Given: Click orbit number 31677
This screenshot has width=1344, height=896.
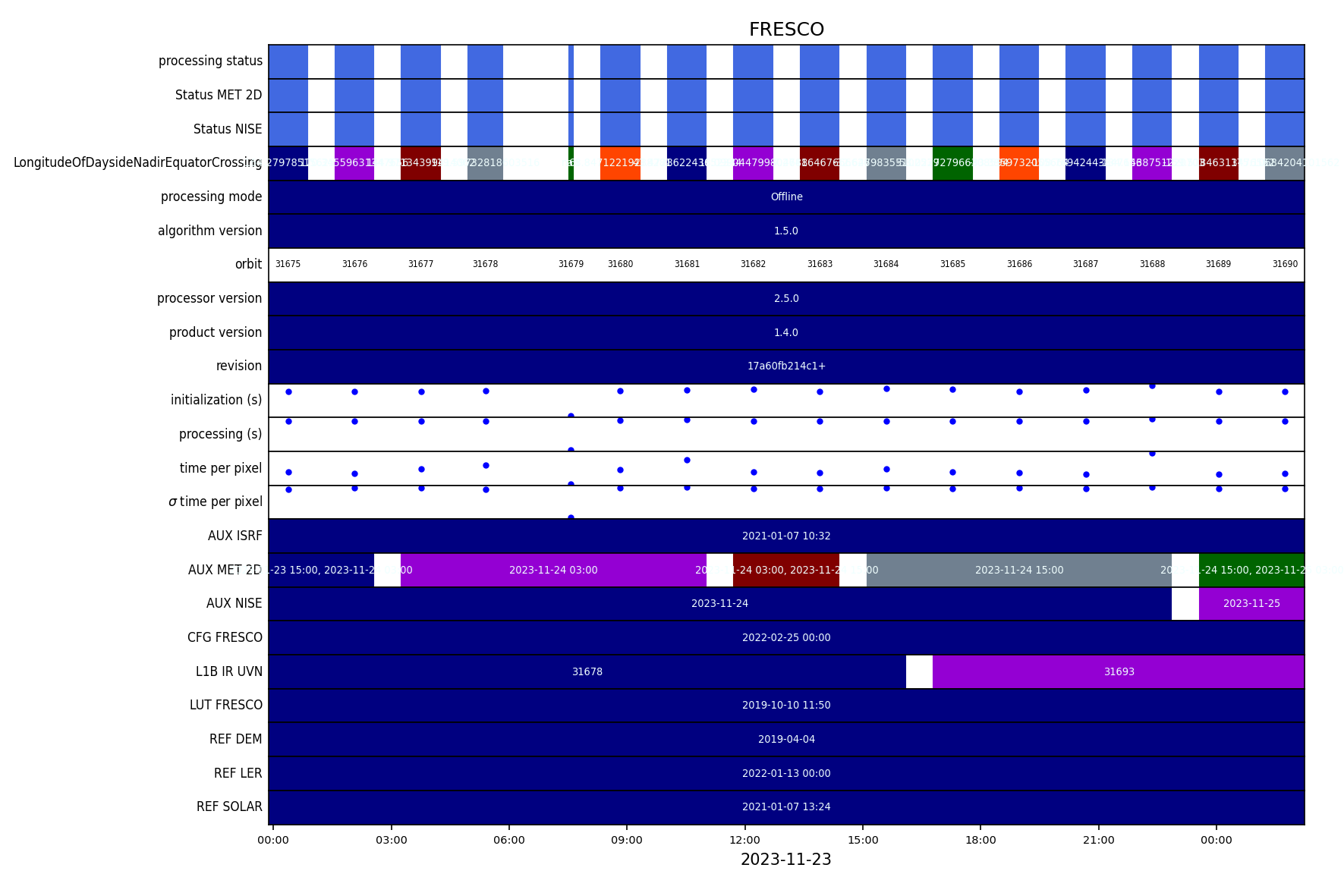Looking at the screenshot, I should [x=420, y=264].
